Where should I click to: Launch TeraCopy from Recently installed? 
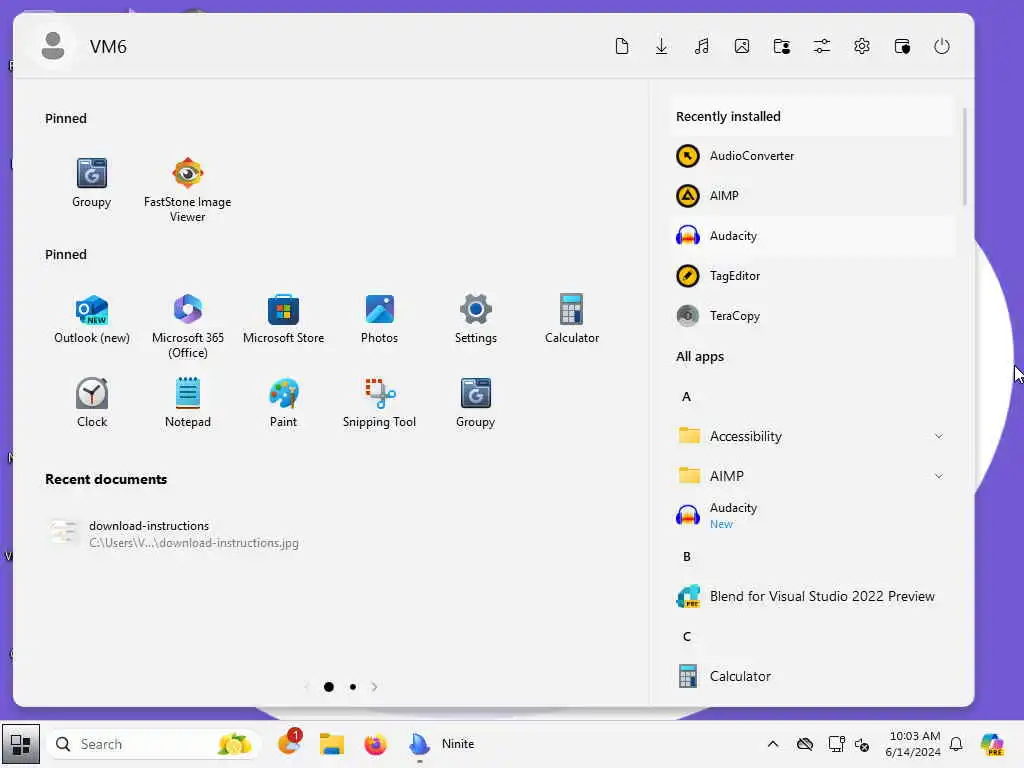pyautogui.click(x=812, y=315)
